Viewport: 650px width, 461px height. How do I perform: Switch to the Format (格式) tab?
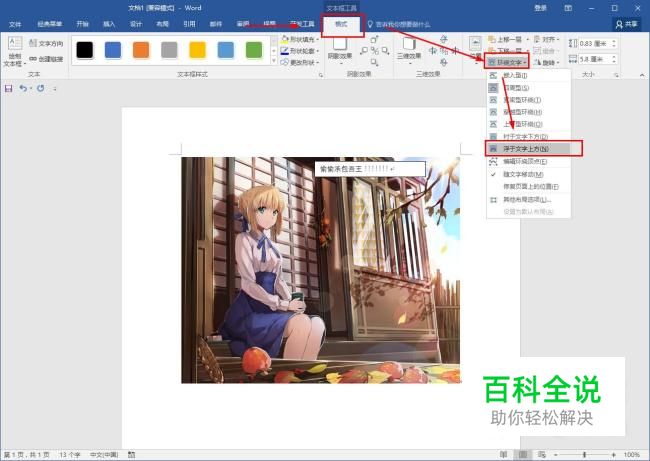(x=342, y=24)
